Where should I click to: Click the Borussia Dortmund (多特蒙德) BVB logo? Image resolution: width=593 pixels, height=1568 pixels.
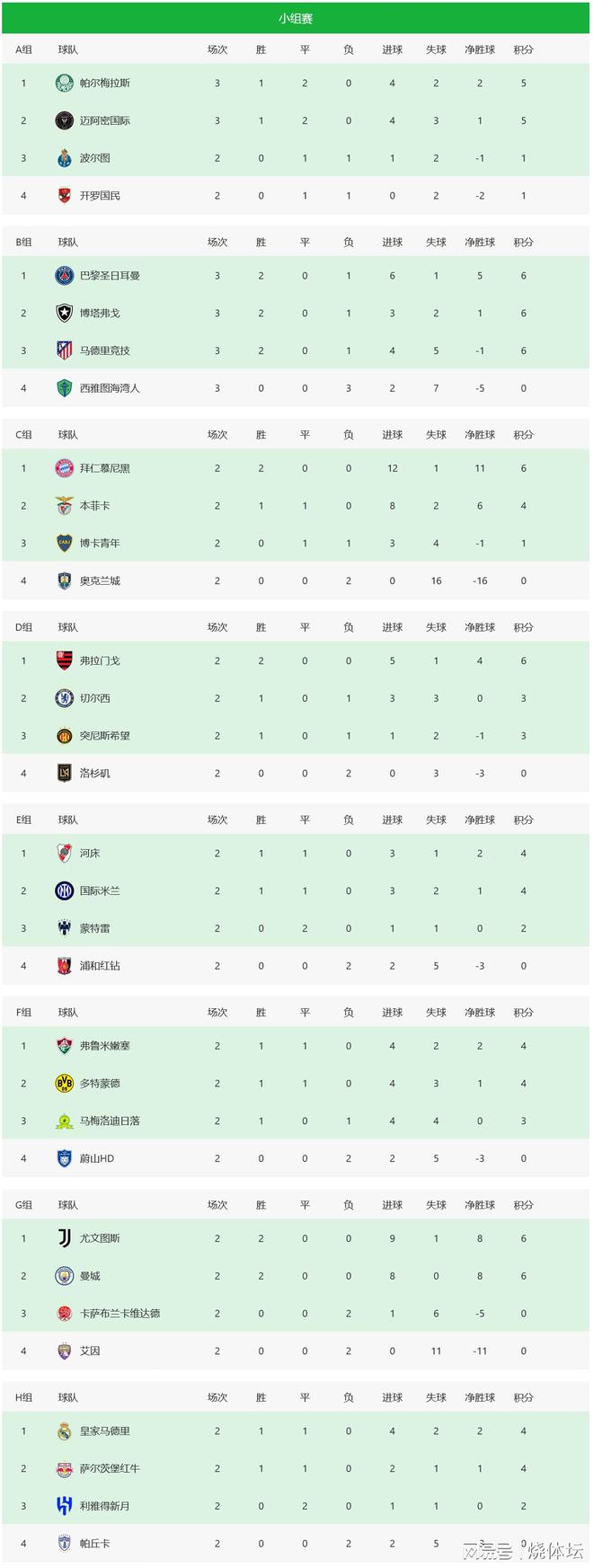[x=64, y=1084]
